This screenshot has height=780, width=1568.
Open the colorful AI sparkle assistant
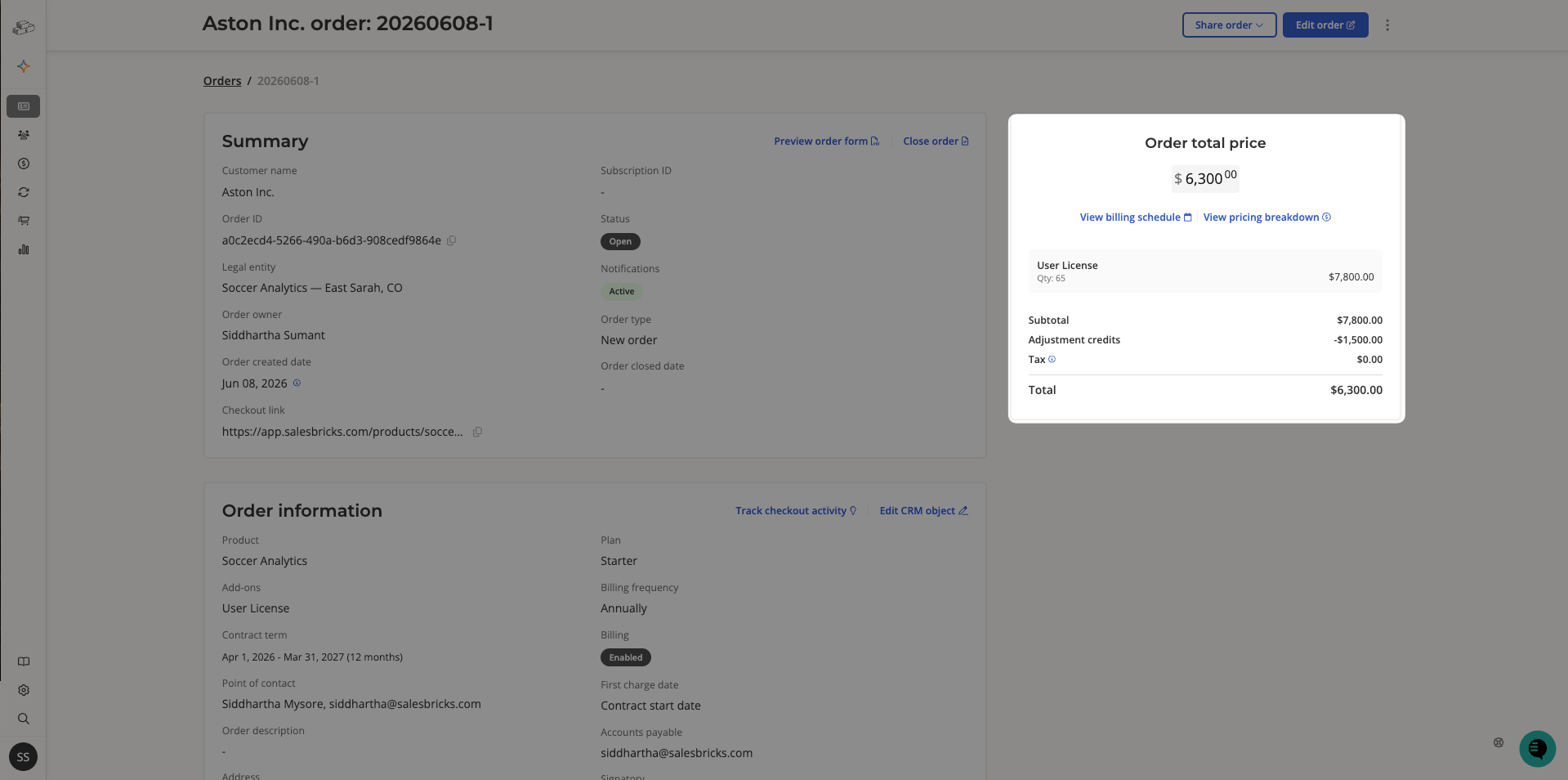coord(24,66)
